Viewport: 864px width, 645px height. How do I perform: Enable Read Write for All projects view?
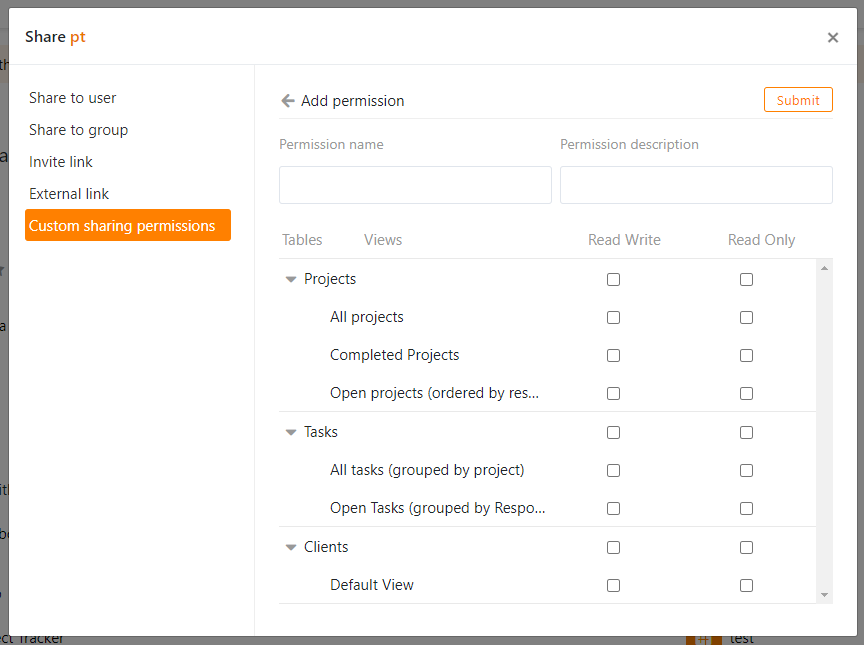(613, 318)
